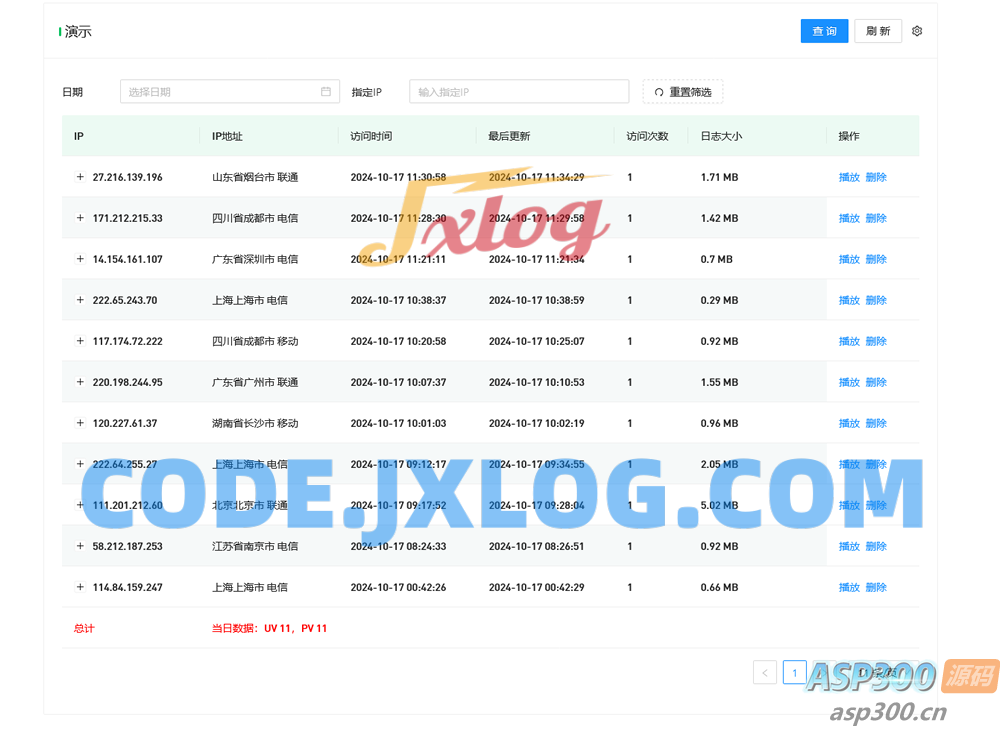The width and height of the screenshot is (1000, 734).
Task: Click the calendar icon in date field
Action: coord(326,92)
